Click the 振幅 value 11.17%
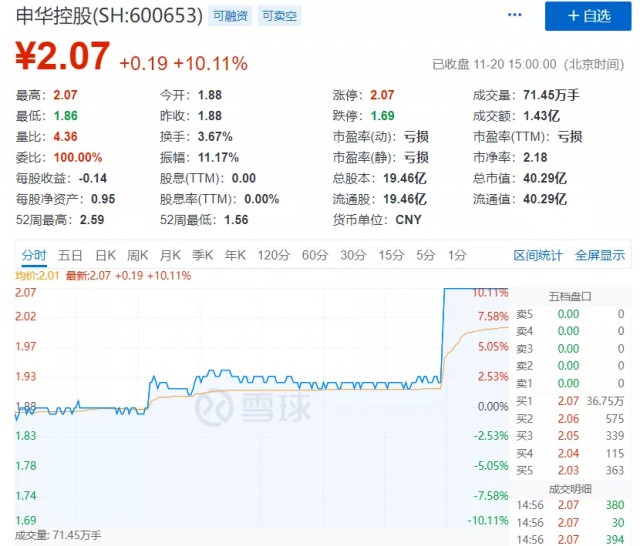 (218, 158)
